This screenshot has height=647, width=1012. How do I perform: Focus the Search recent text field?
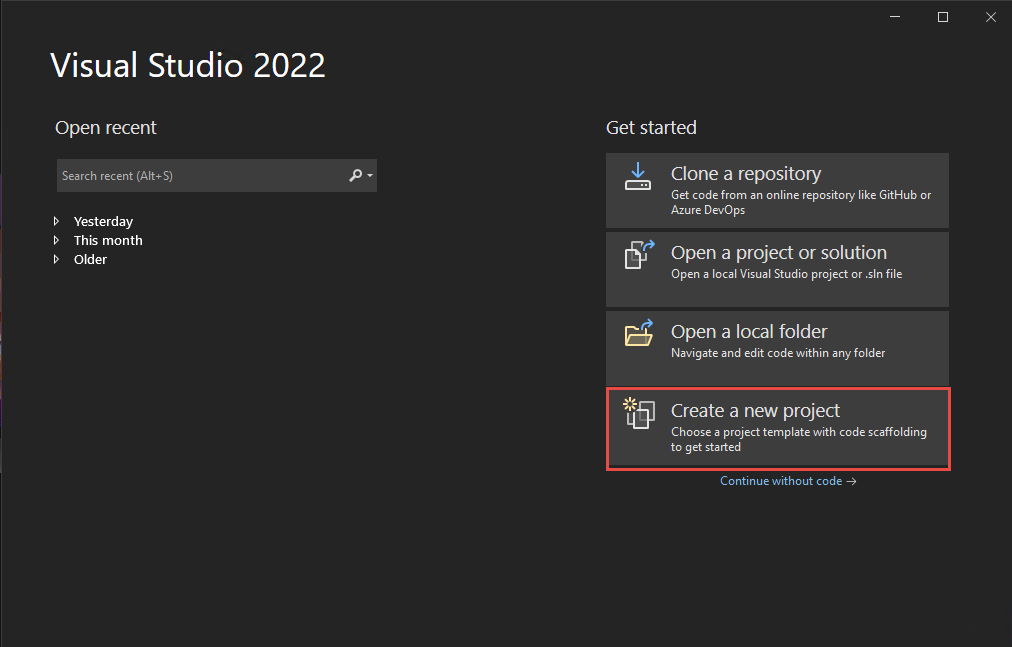pos(200,176)
